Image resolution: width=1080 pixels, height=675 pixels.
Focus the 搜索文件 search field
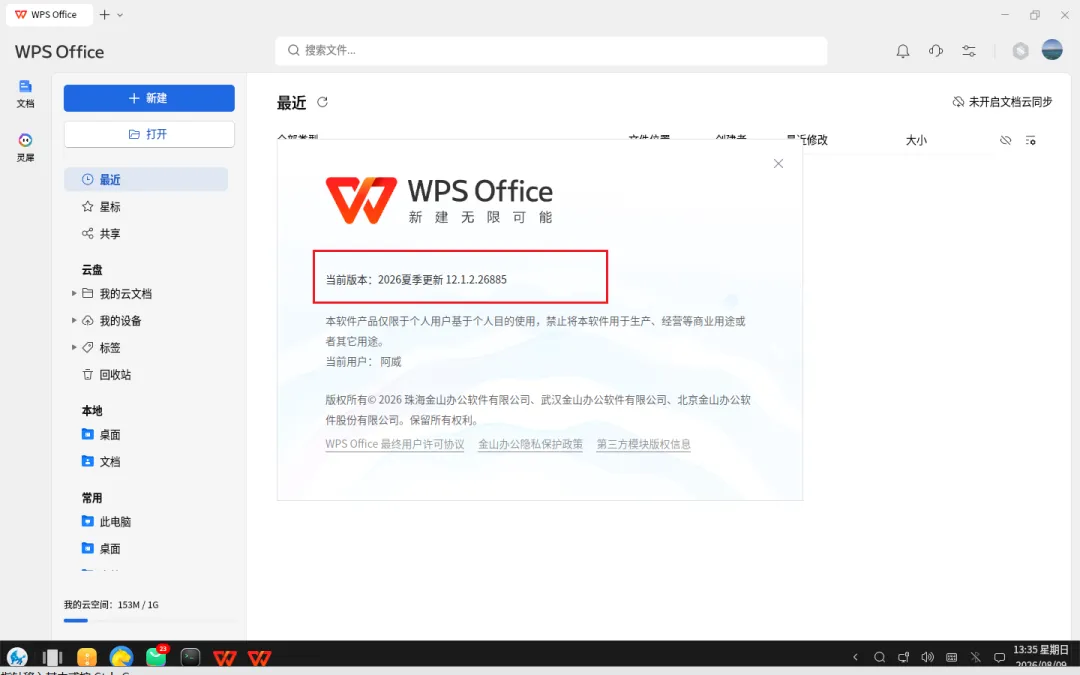pyautogui.click(x=551, y=50)
